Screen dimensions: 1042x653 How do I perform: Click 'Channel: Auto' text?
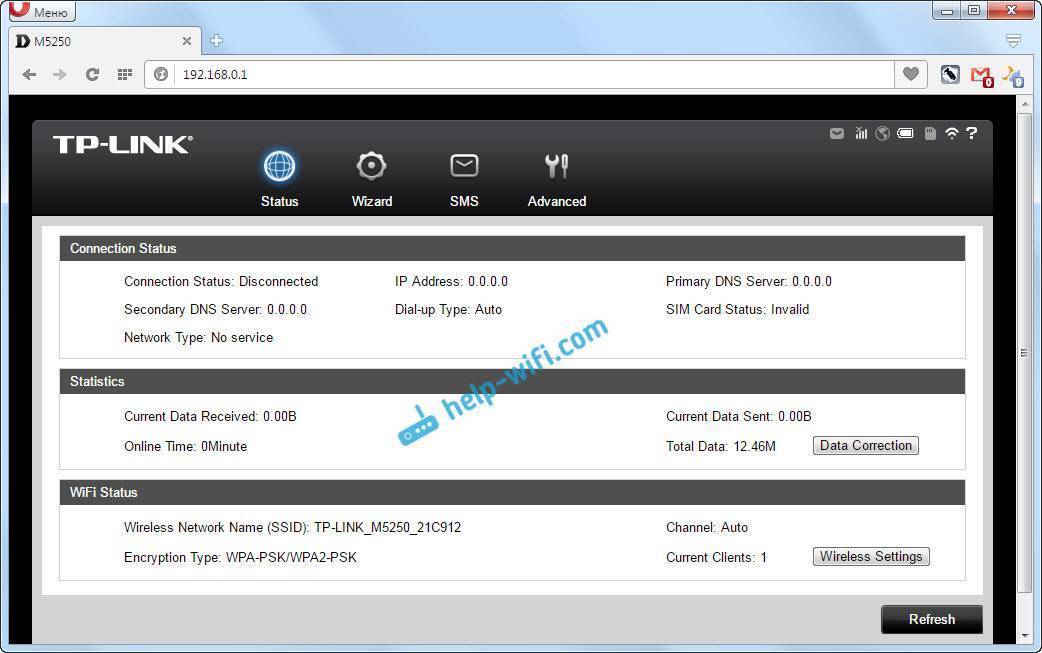[706, 527]
